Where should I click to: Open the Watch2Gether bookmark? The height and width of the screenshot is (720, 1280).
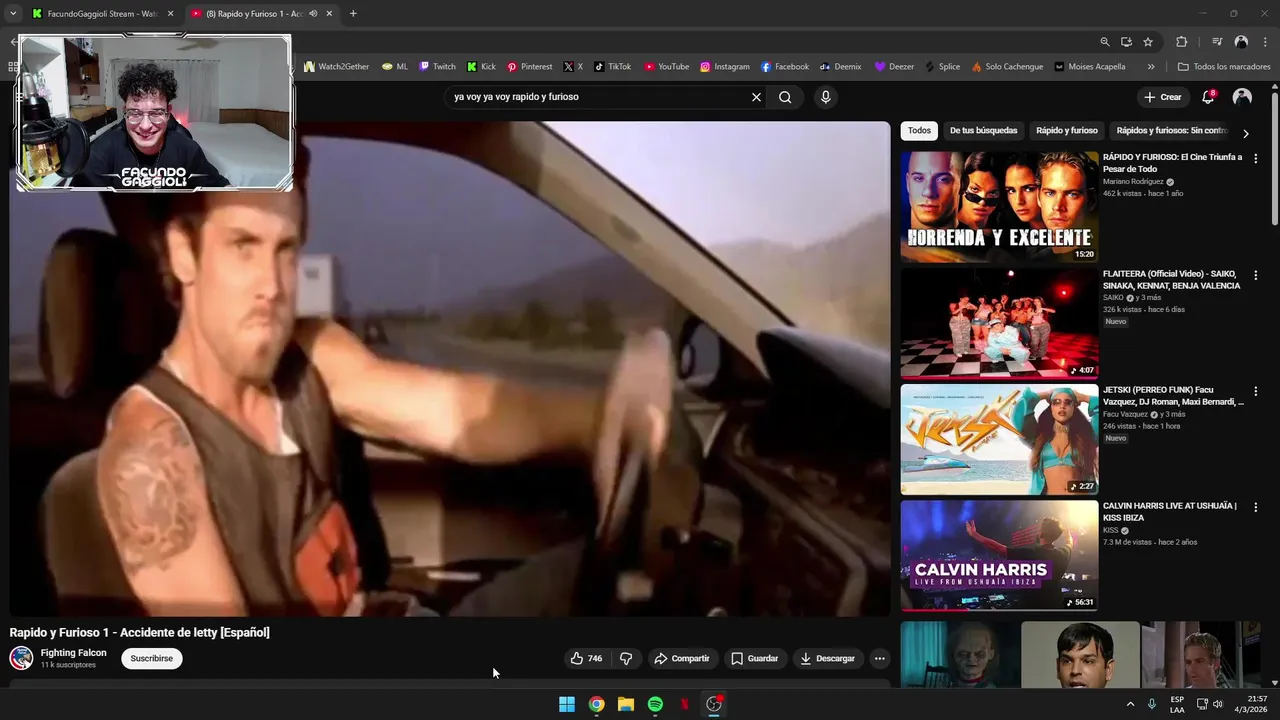(x=336, y=67)
